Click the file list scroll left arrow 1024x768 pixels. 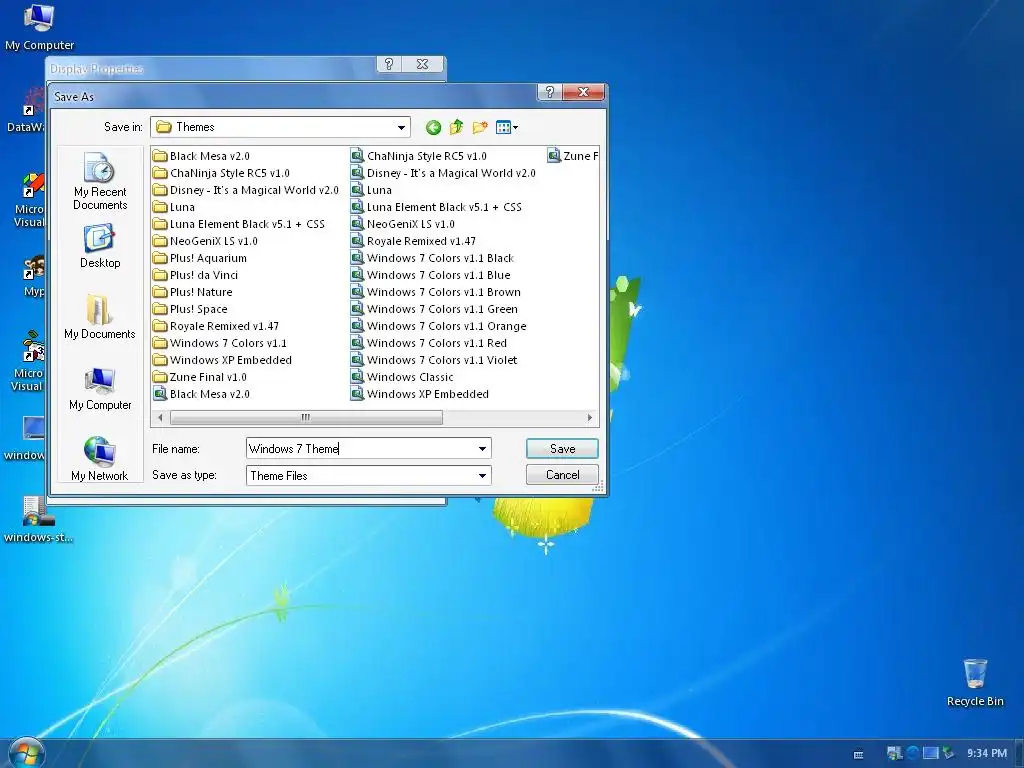tap(161, 417)
